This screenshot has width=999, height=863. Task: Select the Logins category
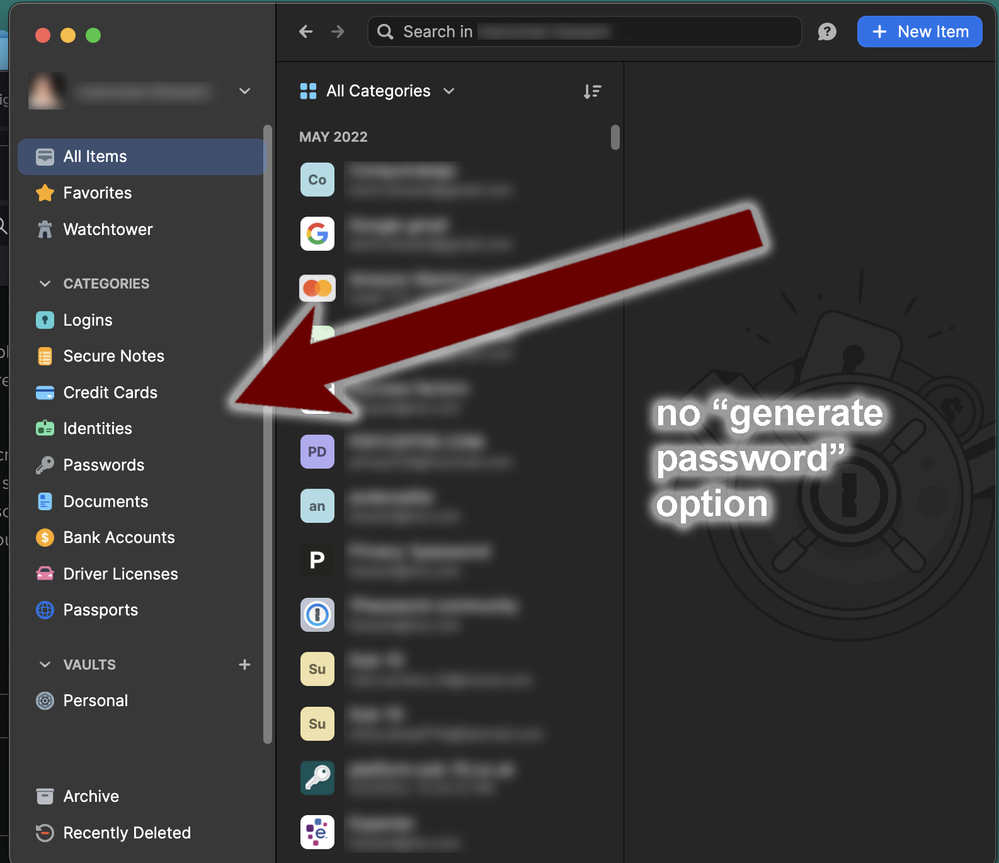(87, 320)
